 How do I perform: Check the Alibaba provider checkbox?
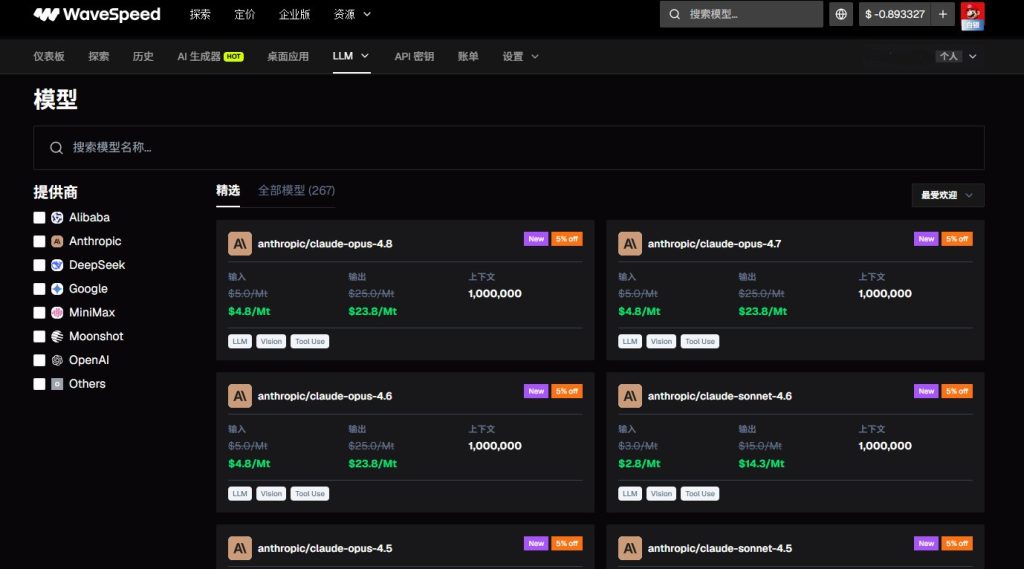coord(39,218)
